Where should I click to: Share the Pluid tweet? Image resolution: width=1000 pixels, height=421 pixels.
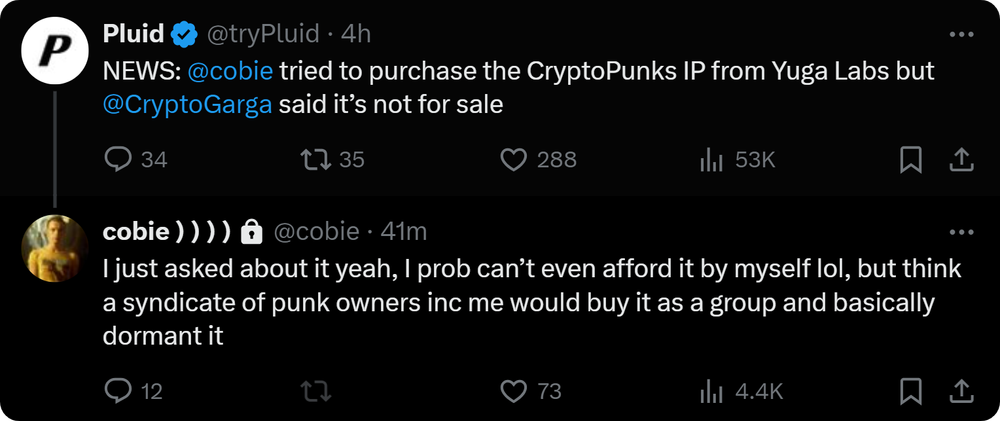[x=961, y=159]
